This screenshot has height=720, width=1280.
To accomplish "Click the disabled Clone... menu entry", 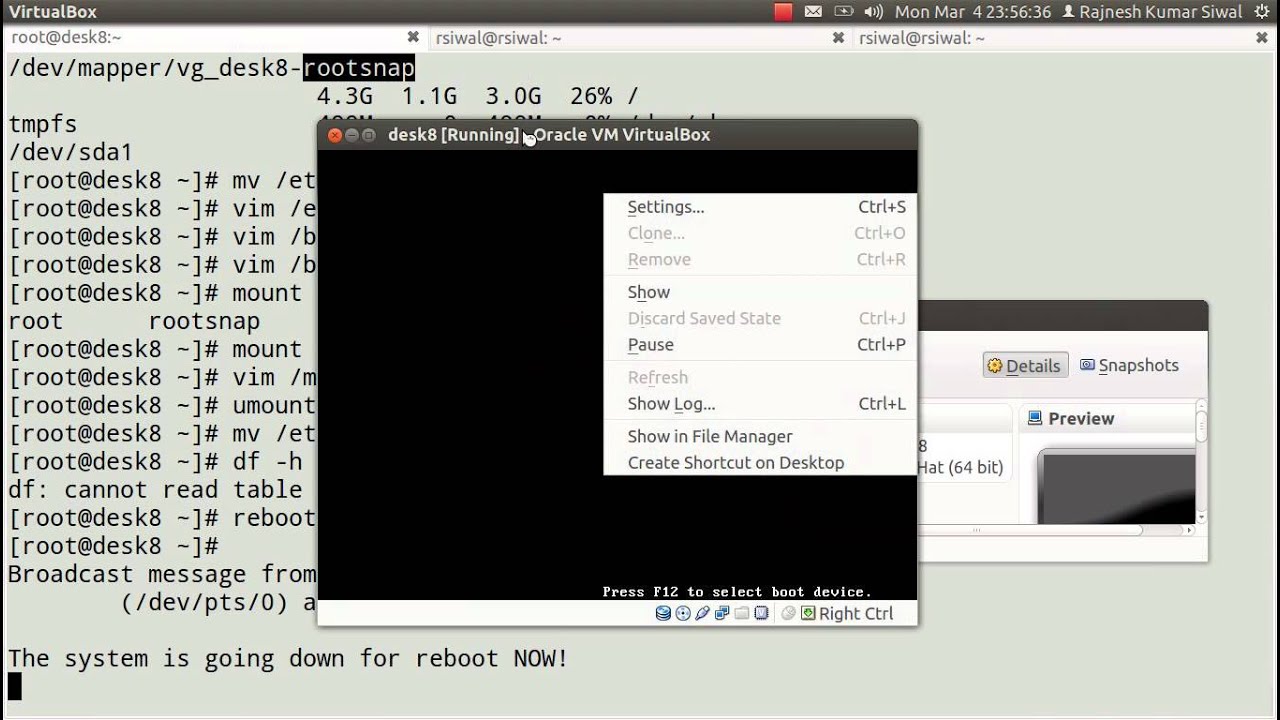I will point(760,233).
